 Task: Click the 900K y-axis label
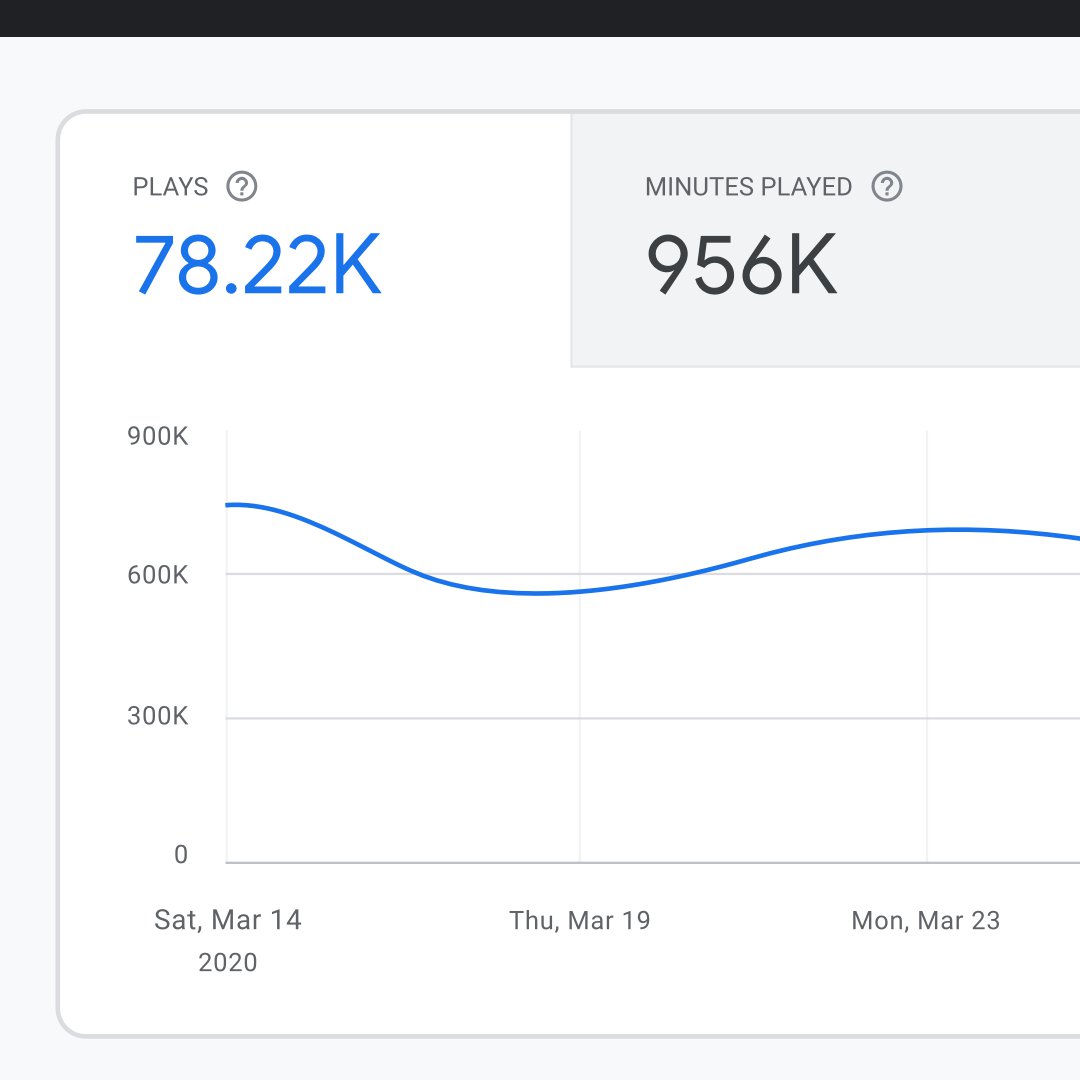click(x=158, y=437)
